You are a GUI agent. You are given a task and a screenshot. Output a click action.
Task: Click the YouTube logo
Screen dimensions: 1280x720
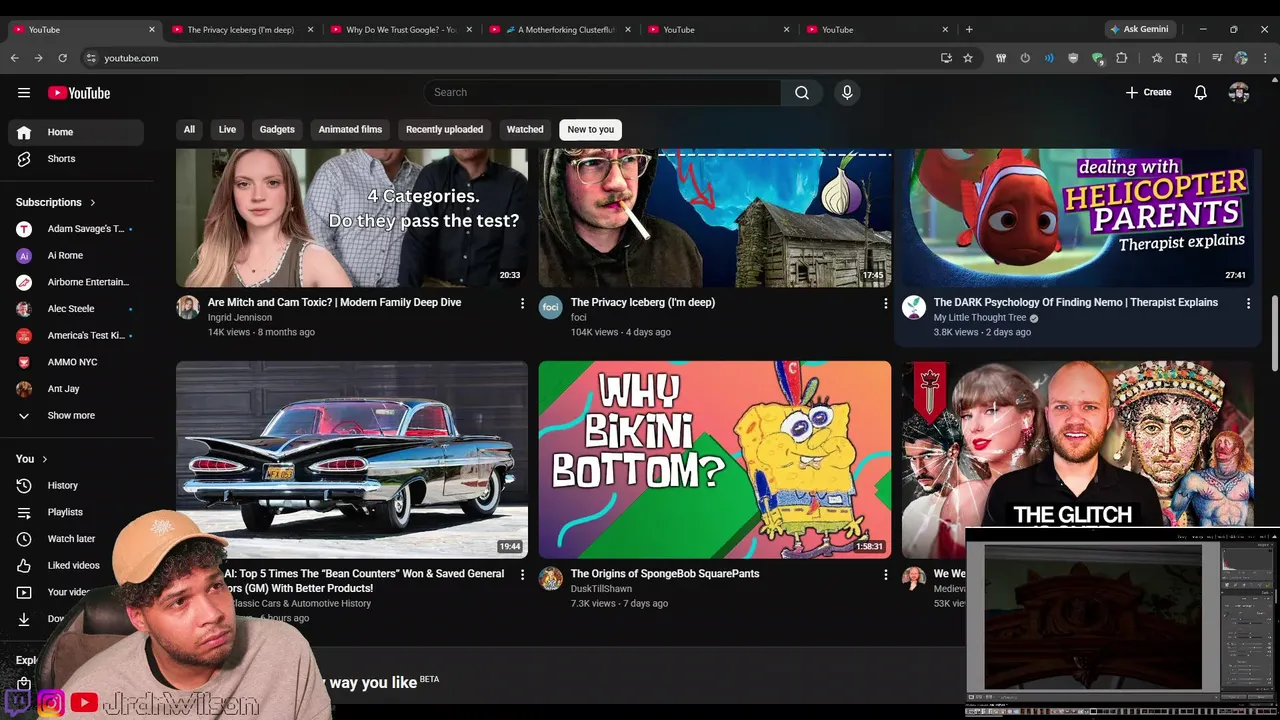pos(79,93)
